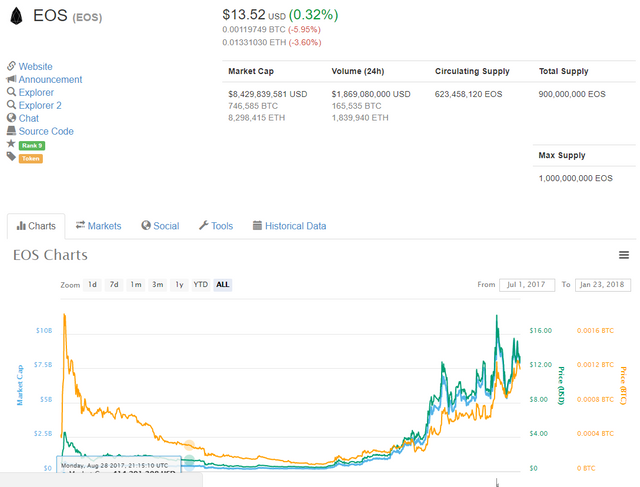Click the $13.52 price text

click(x=244, y=15)
